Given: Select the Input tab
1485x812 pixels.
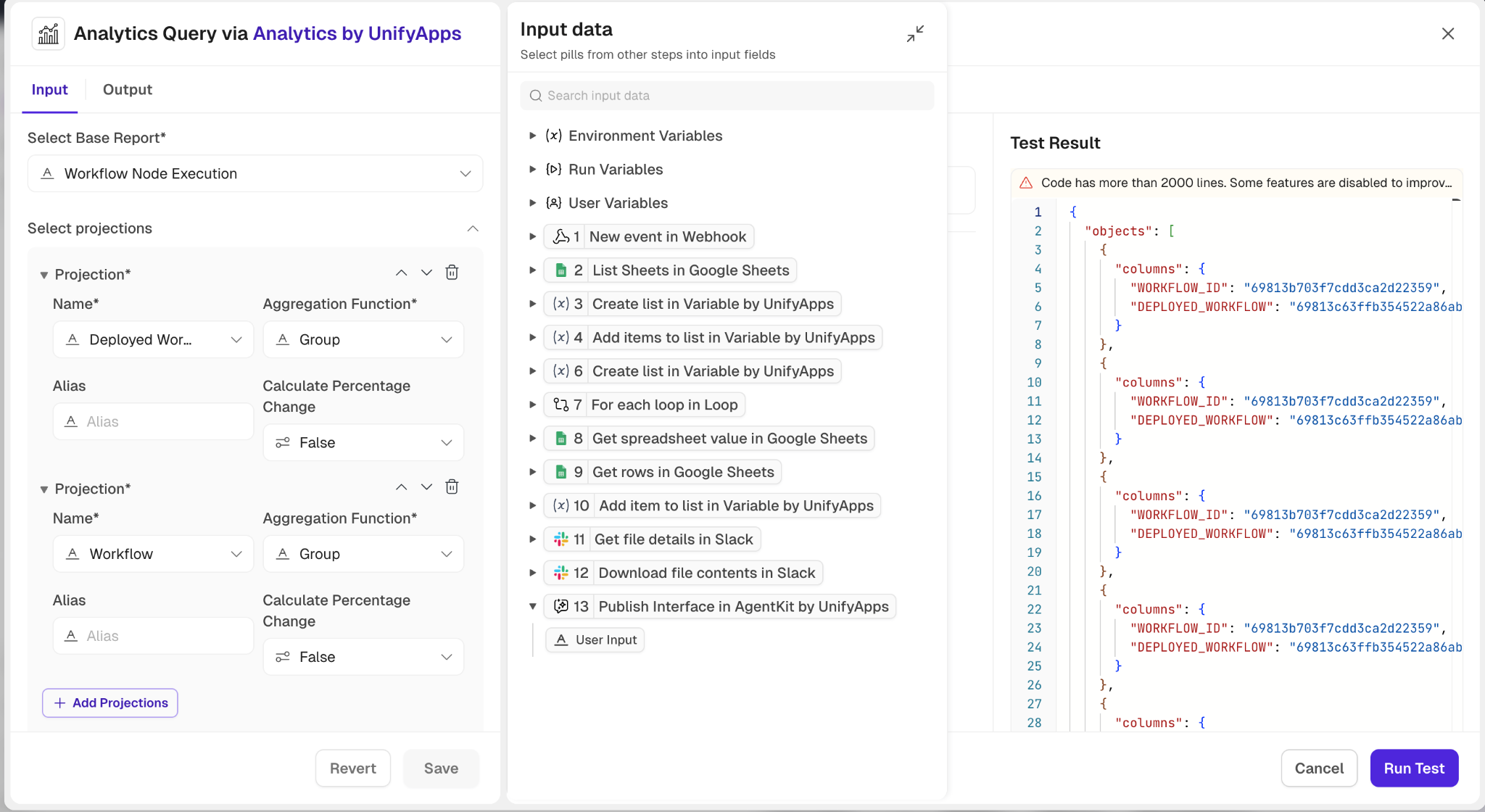Looking at the screenshot, I should pos(49,90).
